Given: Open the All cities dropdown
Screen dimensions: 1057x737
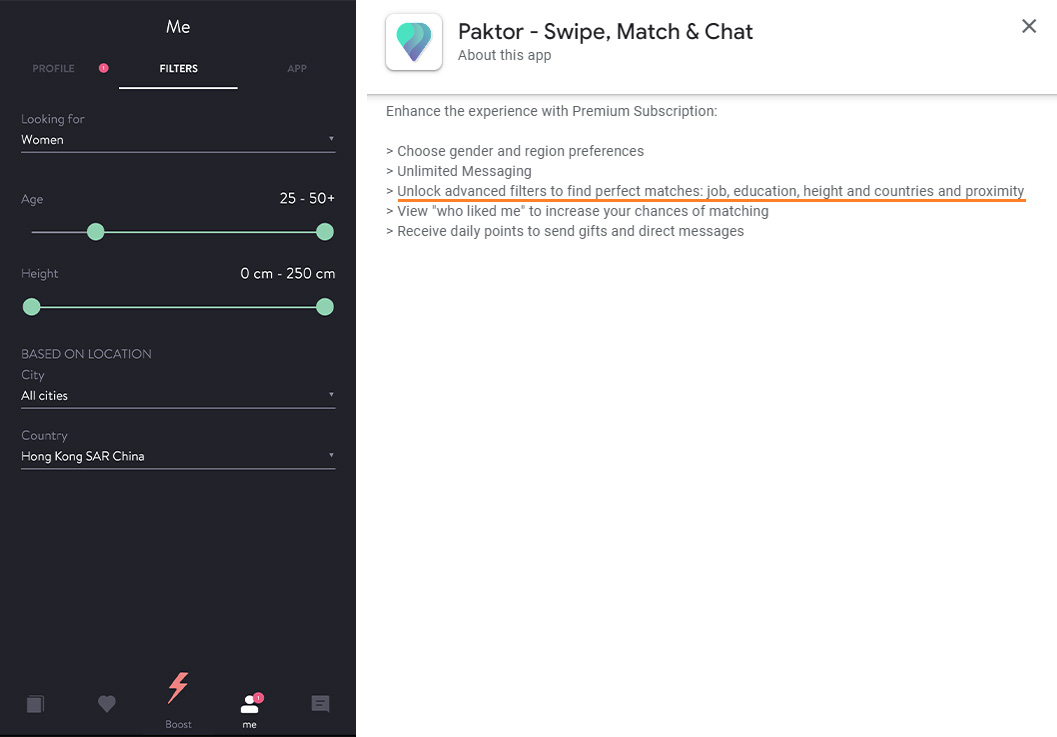Looking at the screenshot, I should click(x=178, y=396).
